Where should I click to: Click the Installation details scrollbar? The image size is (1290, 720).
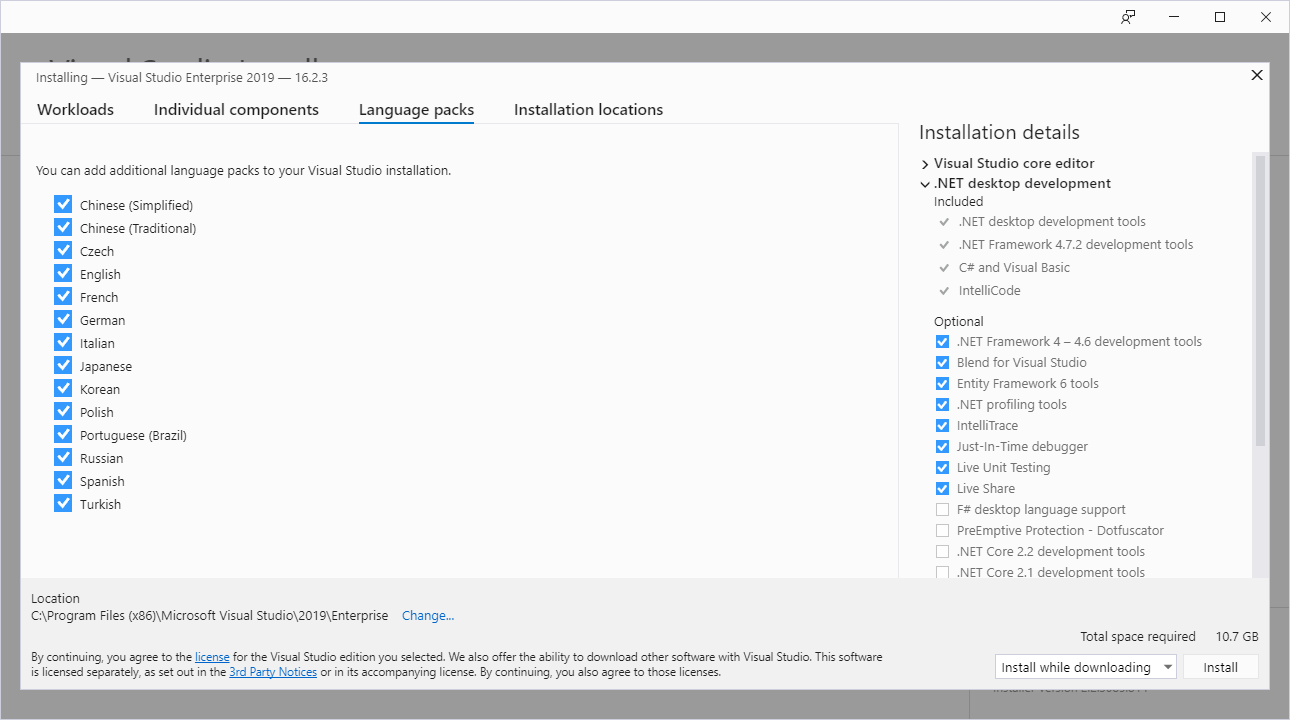pos(1260,300)
